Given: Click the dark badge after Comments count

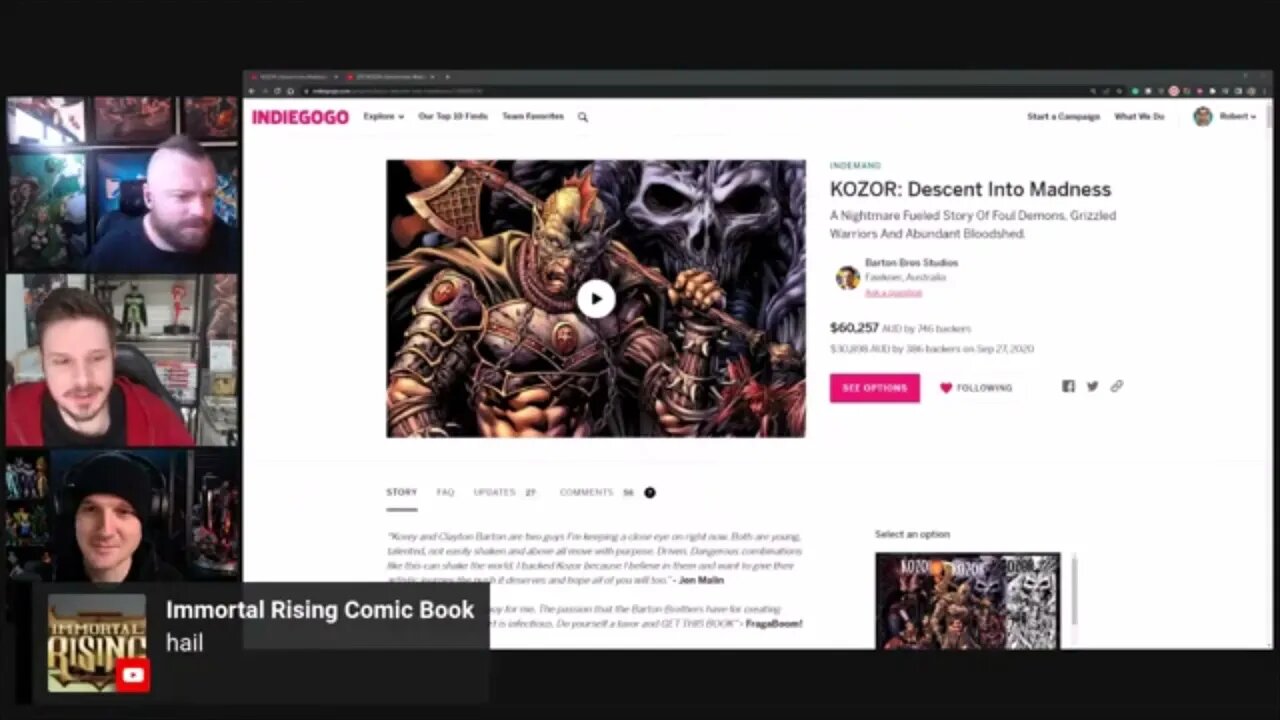Looking at the screenshot, I should click(x=650, y=492).
